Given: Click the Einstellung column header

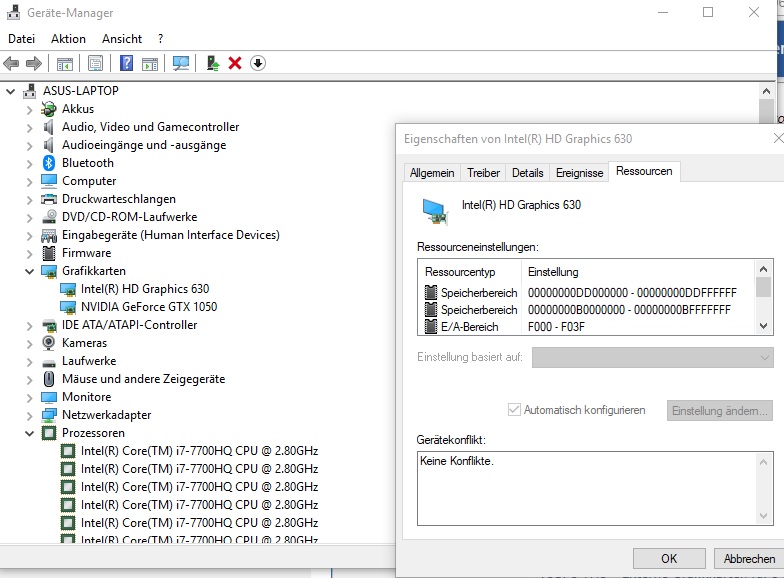Looking at the screenshot, I should [553, 272].
